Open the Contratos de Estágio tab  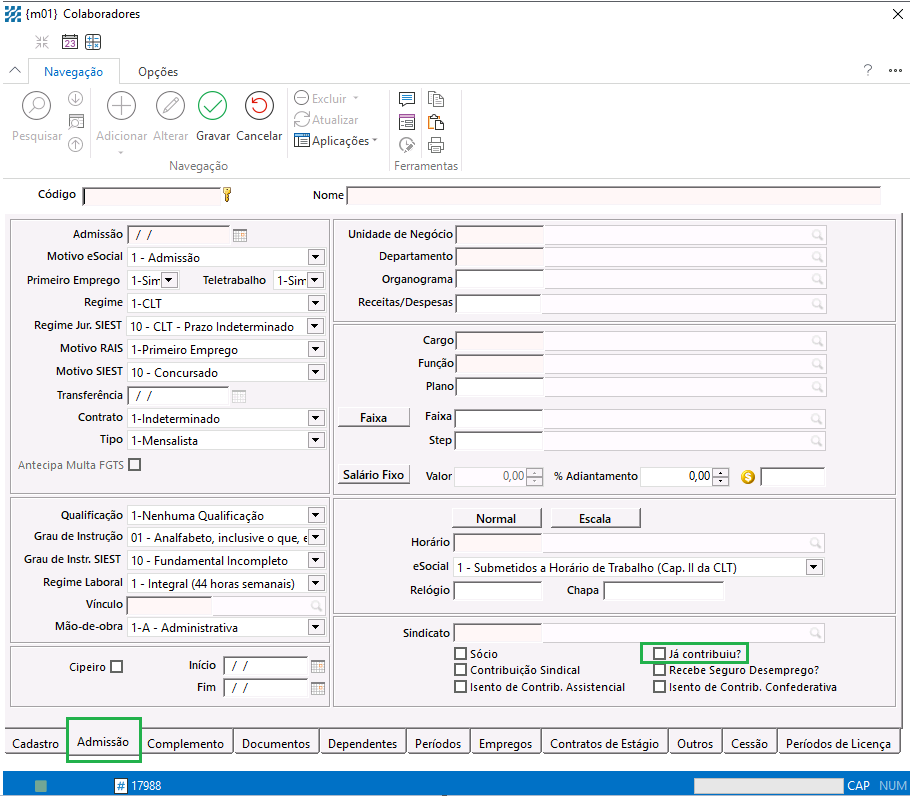click(604, 743)
